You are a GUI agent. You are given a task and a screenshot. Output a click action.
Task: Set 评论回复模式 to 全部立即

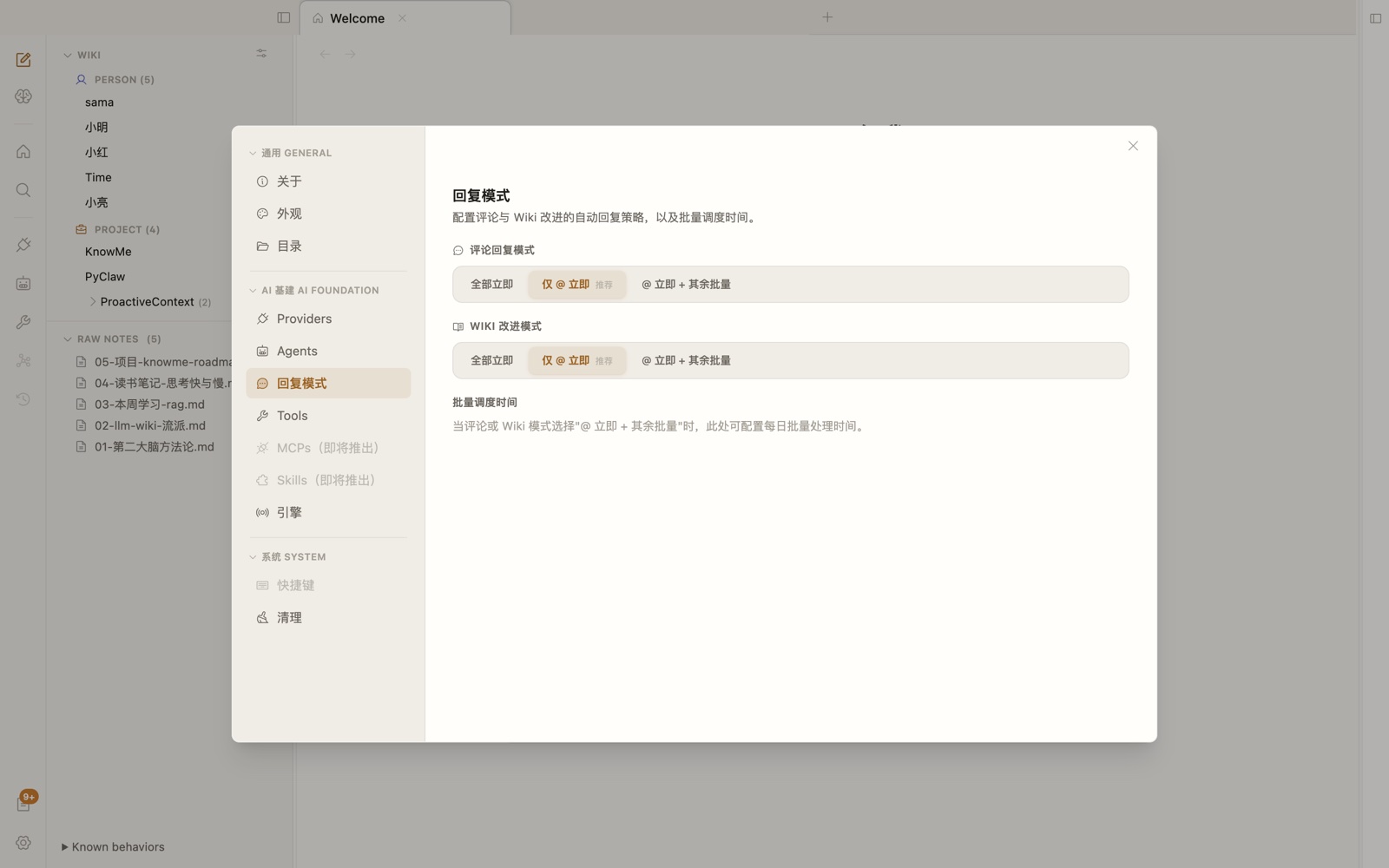click(491, 285)
